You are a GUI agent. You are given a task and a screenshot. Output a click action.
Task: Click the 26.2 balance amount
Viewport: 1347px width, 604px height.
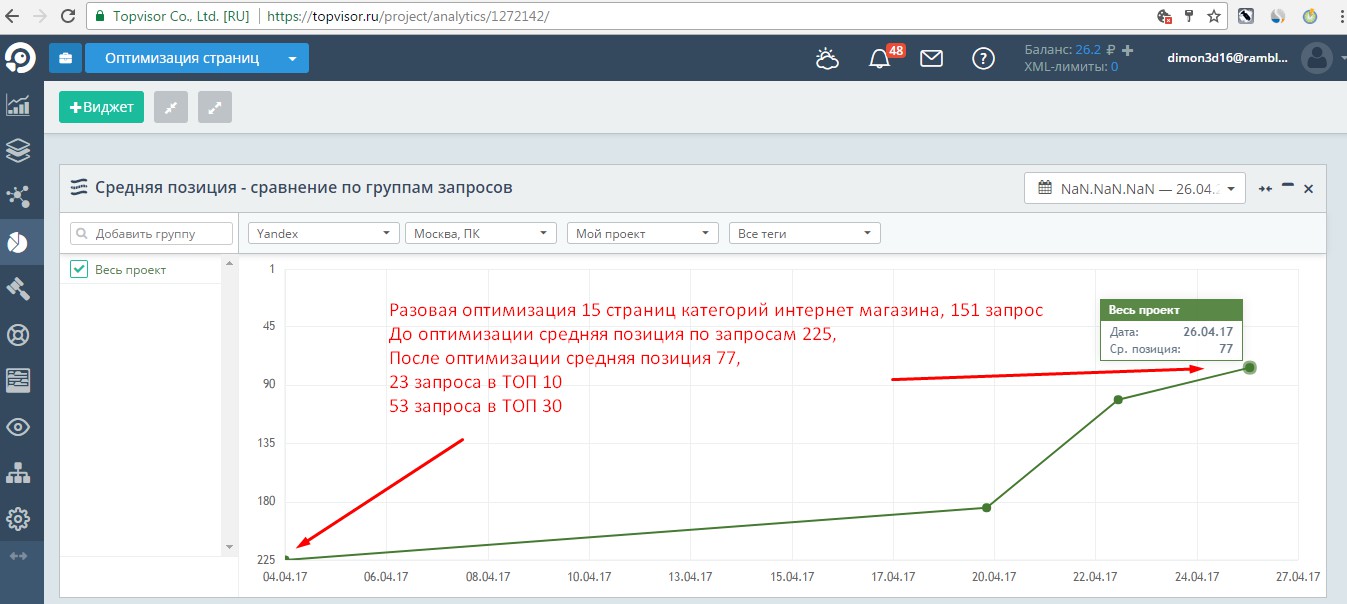pos(1088,49)
